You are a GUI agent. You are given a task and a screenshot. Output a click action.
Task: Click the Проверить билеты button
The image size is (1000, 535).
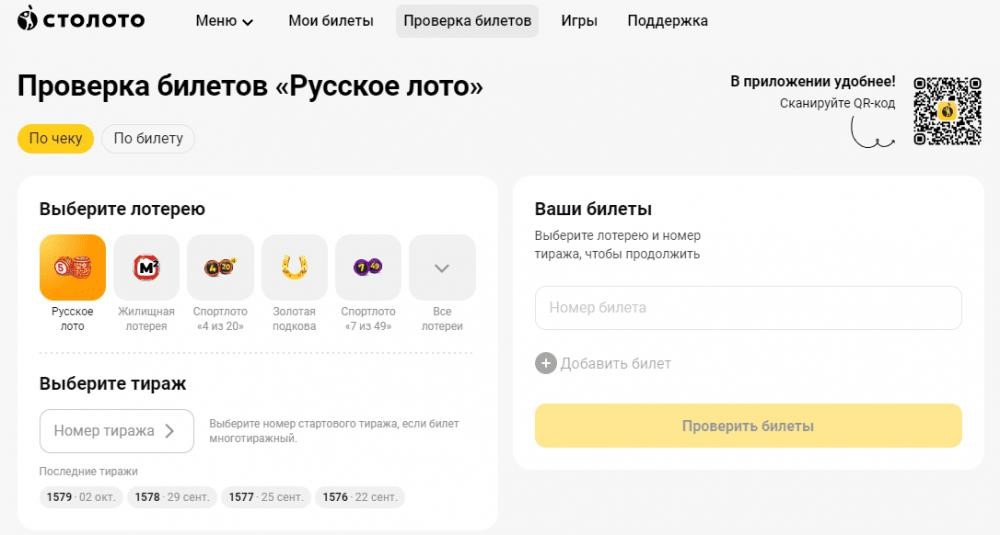[x=748, y=425]
